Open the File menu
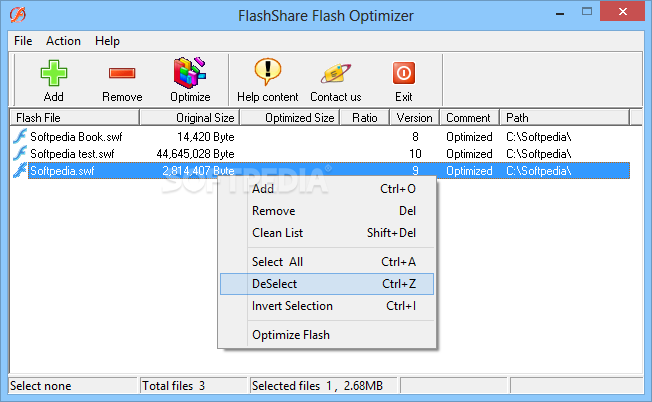 tap(23, 41)
